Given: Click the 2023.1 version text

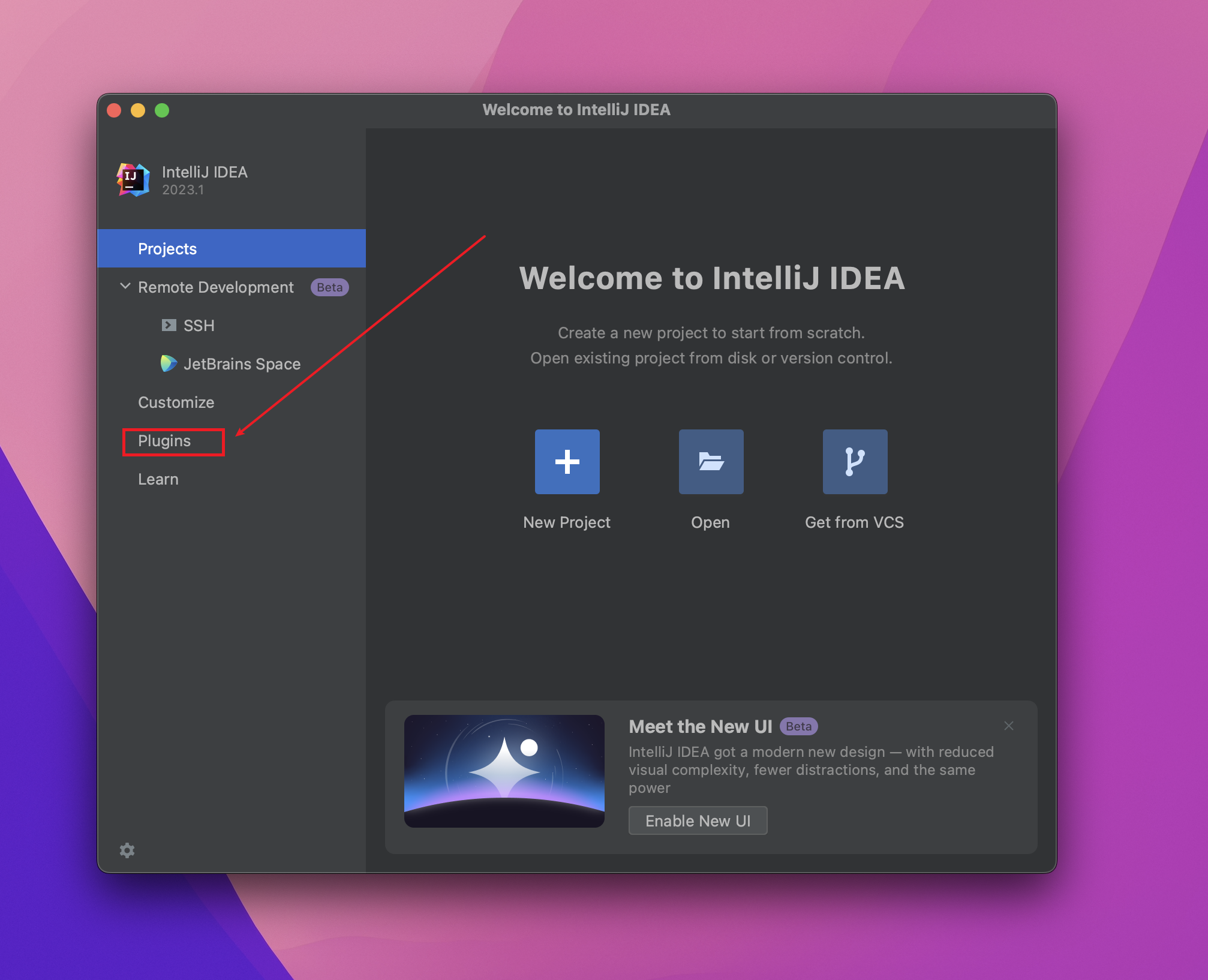Looking at the screenshot, I should point(183,190).
